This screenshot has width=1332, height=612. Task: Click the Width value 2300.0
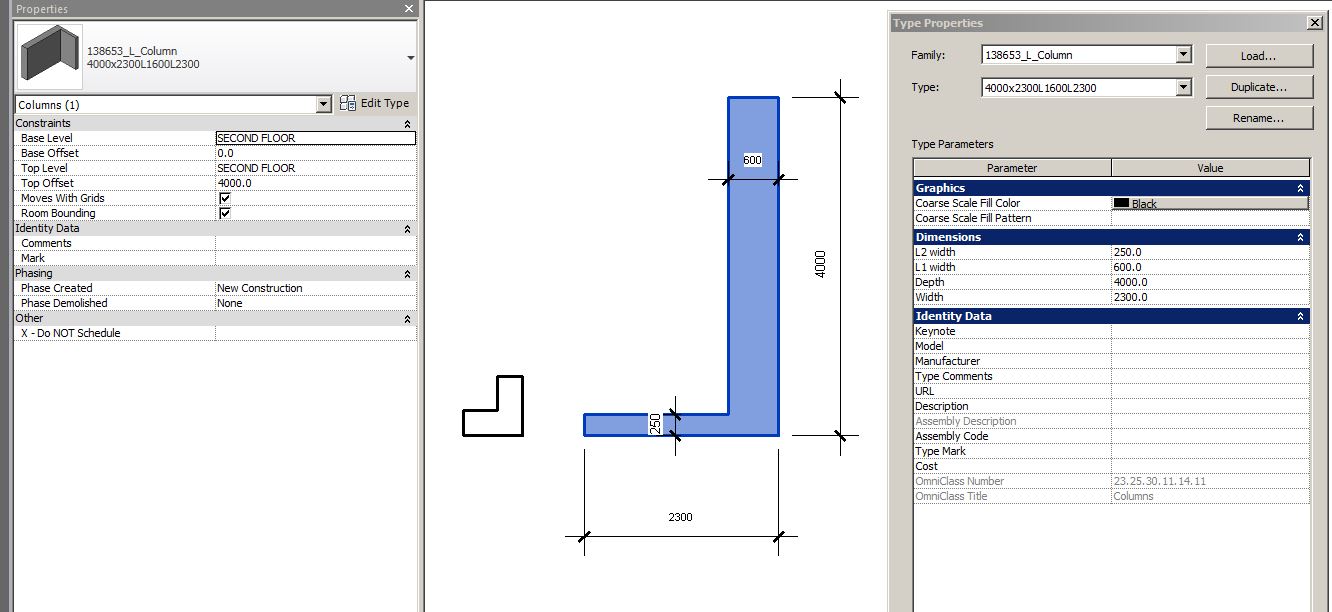tap(1210, 297)
